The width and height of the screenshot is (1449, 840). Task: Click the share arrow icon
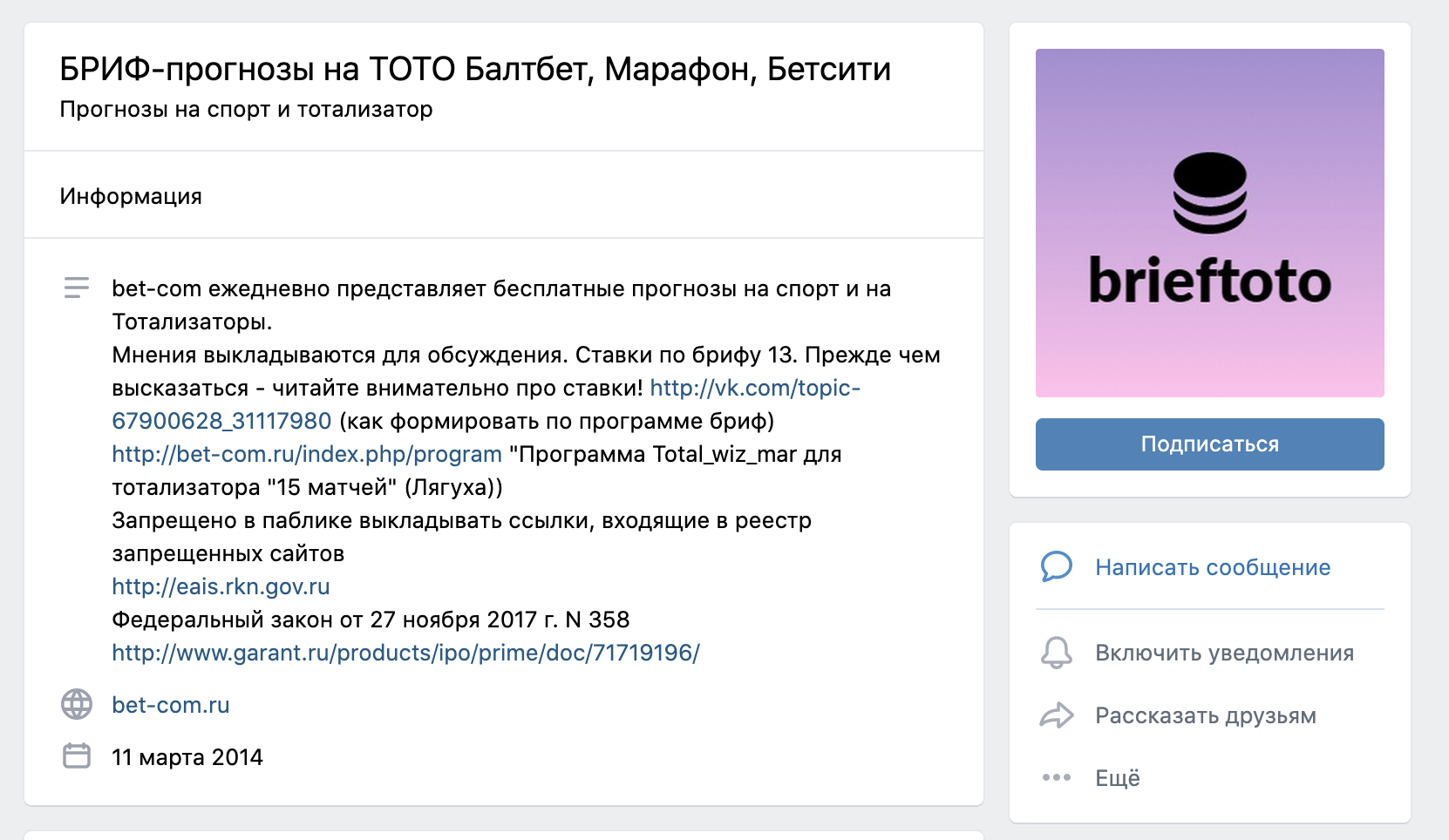point(1056,715)
